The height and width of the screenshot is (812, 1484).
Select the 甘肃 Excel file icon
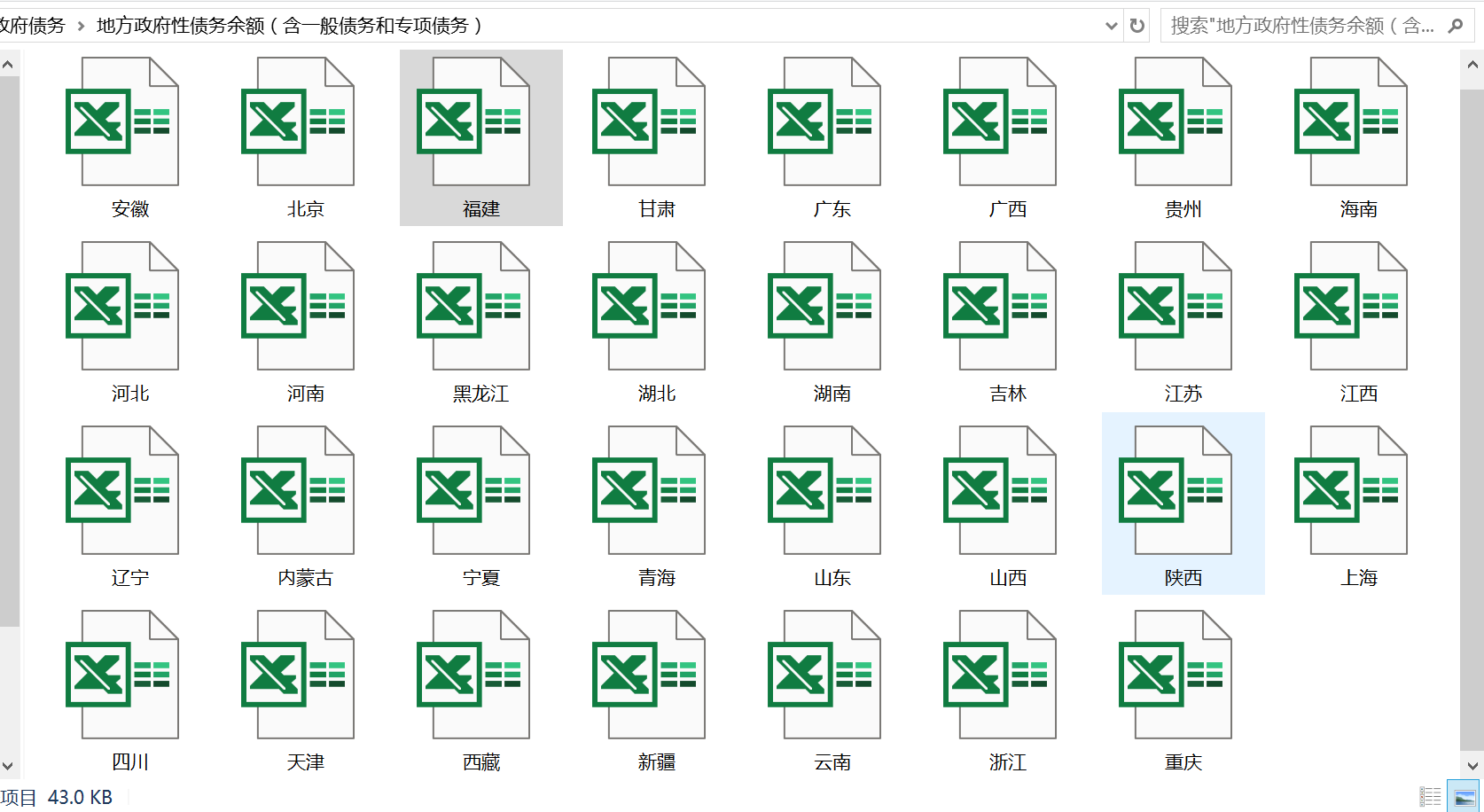pyautogui.click(x=649, y=121)
